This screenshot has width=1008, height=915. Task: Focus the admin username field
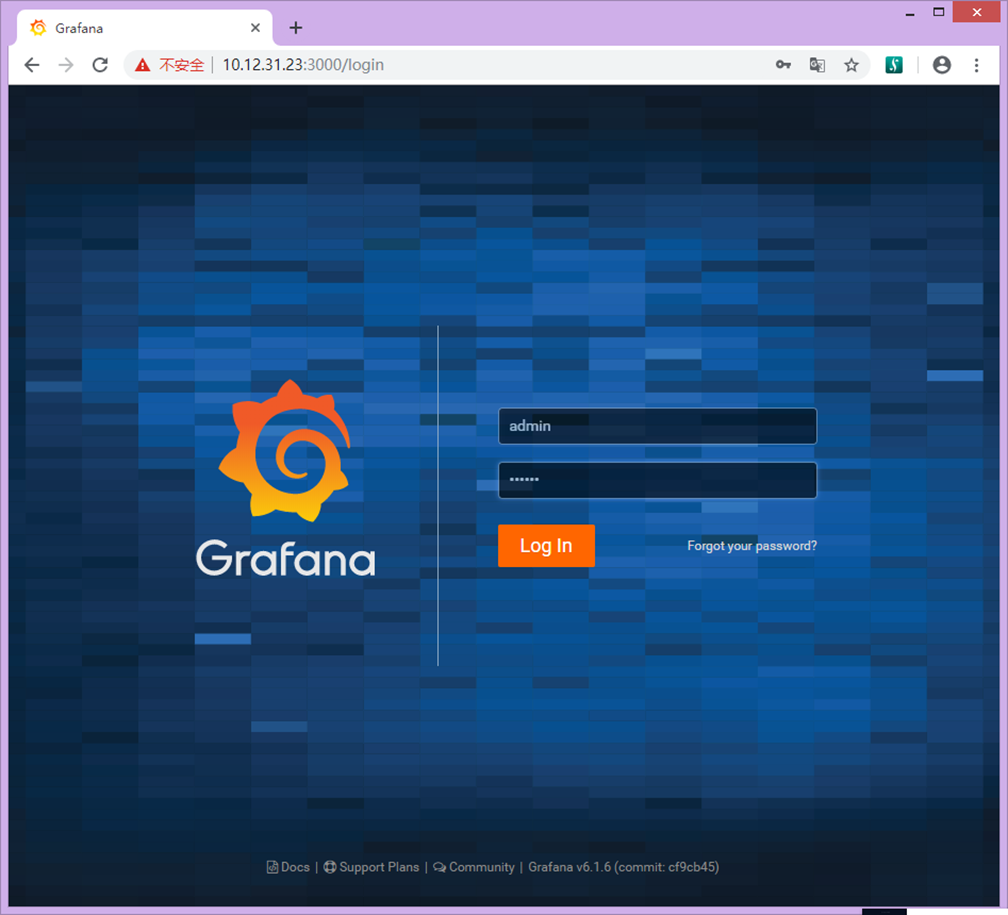click(x=657, y=426)
